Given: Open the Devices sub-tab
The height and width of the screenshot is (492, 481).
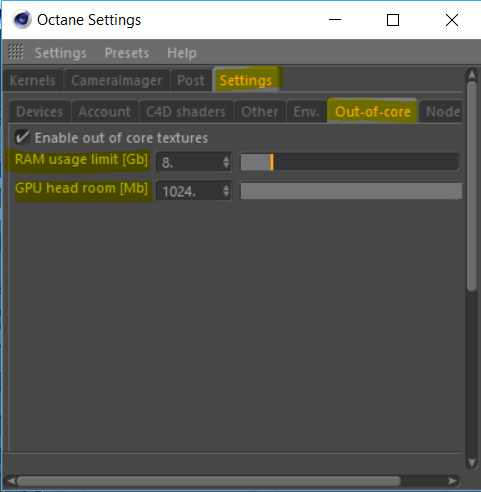Looking at the screenshot, I should coord(39,112).
